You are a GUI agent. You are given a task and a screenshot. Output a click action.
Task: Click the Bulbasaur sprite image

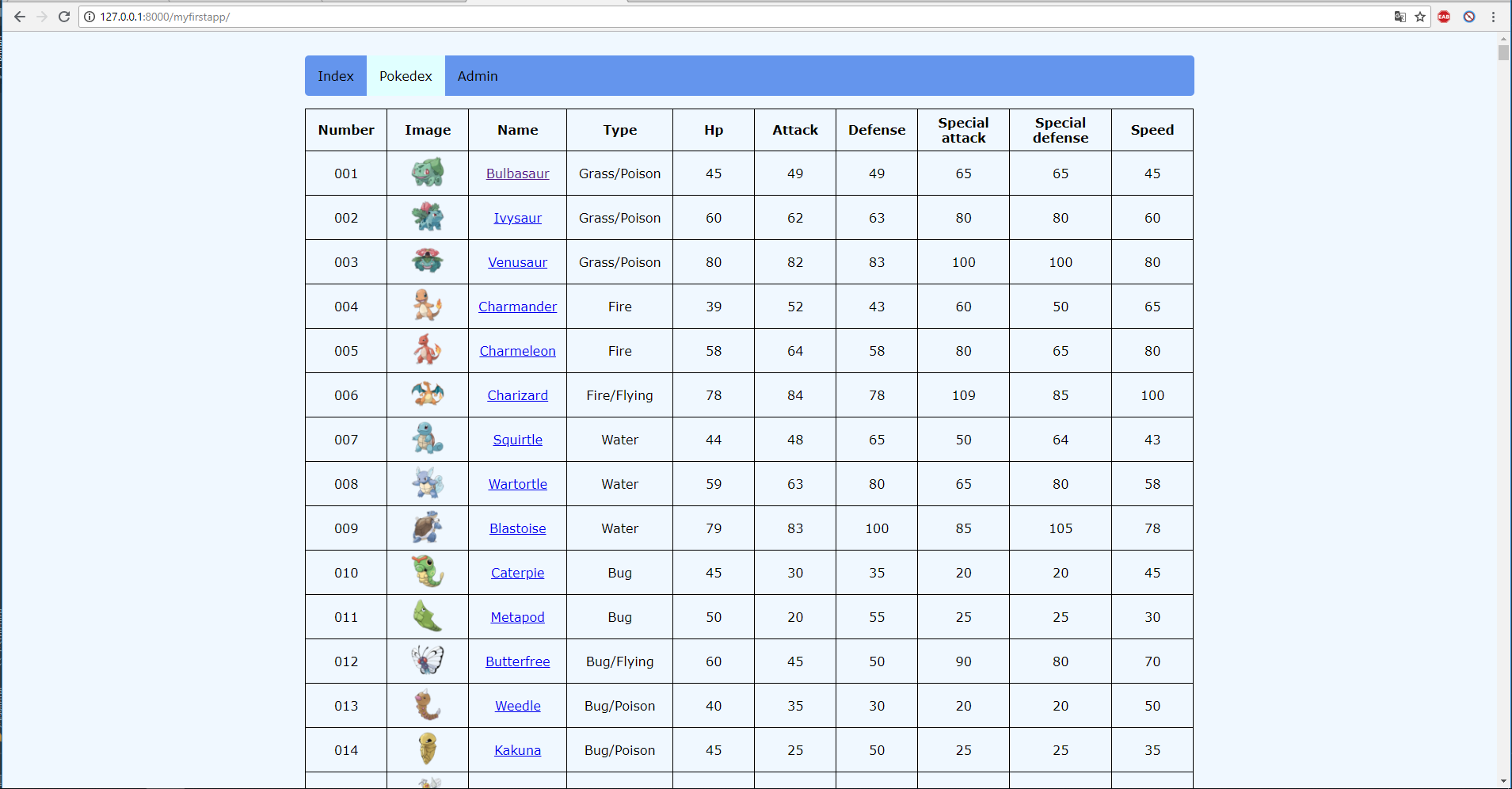[428, 172]
